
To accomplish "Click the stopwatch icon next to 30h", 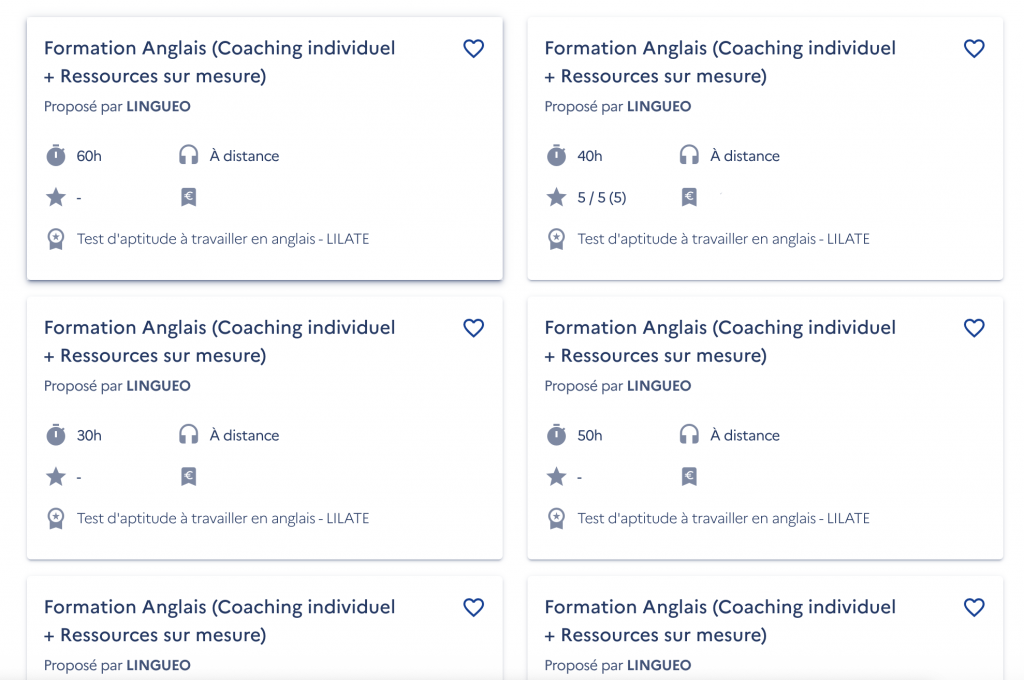I will 56,435.
